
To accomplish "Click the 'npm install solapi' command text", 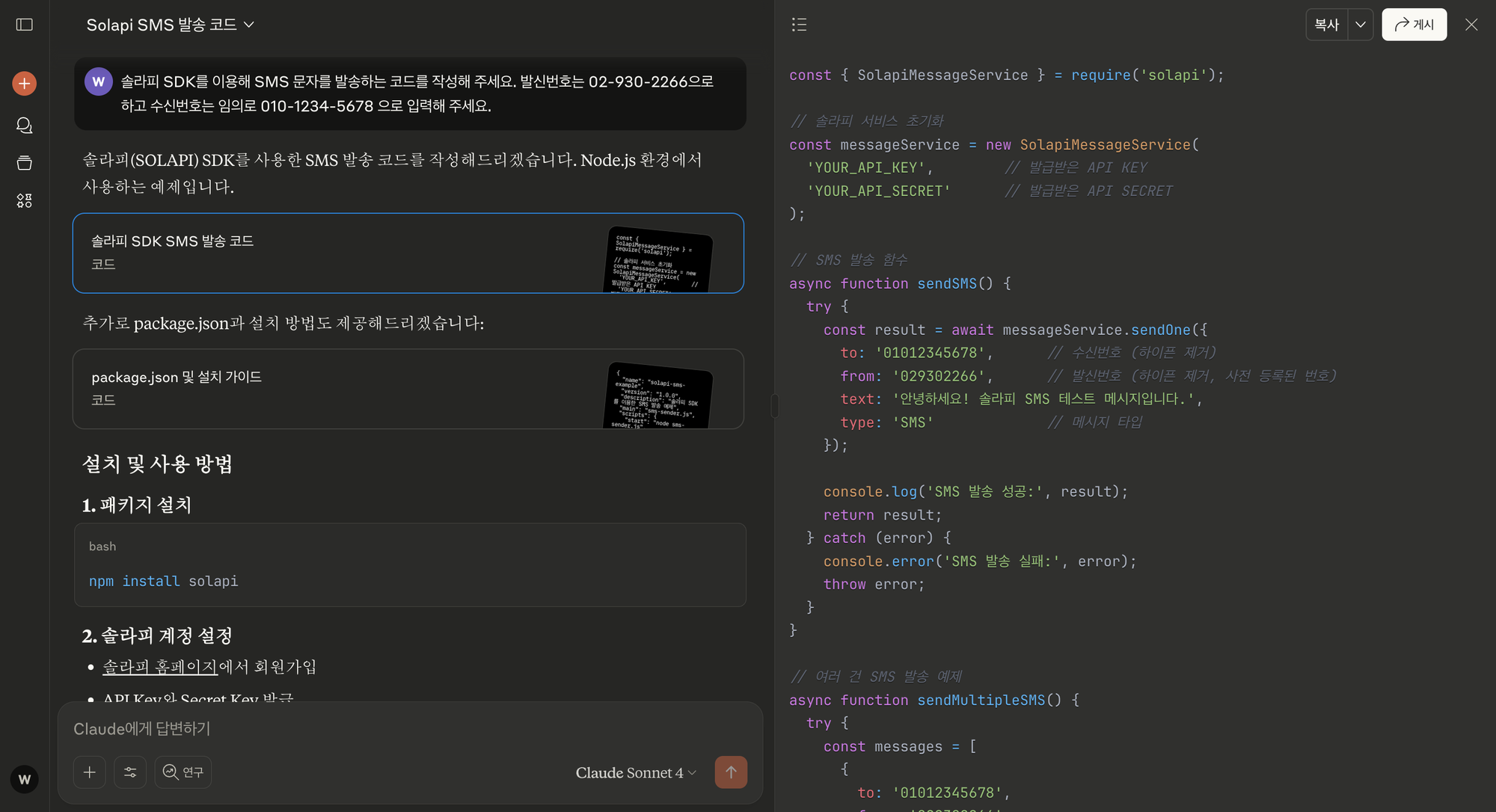I will [x=164, y=581].
